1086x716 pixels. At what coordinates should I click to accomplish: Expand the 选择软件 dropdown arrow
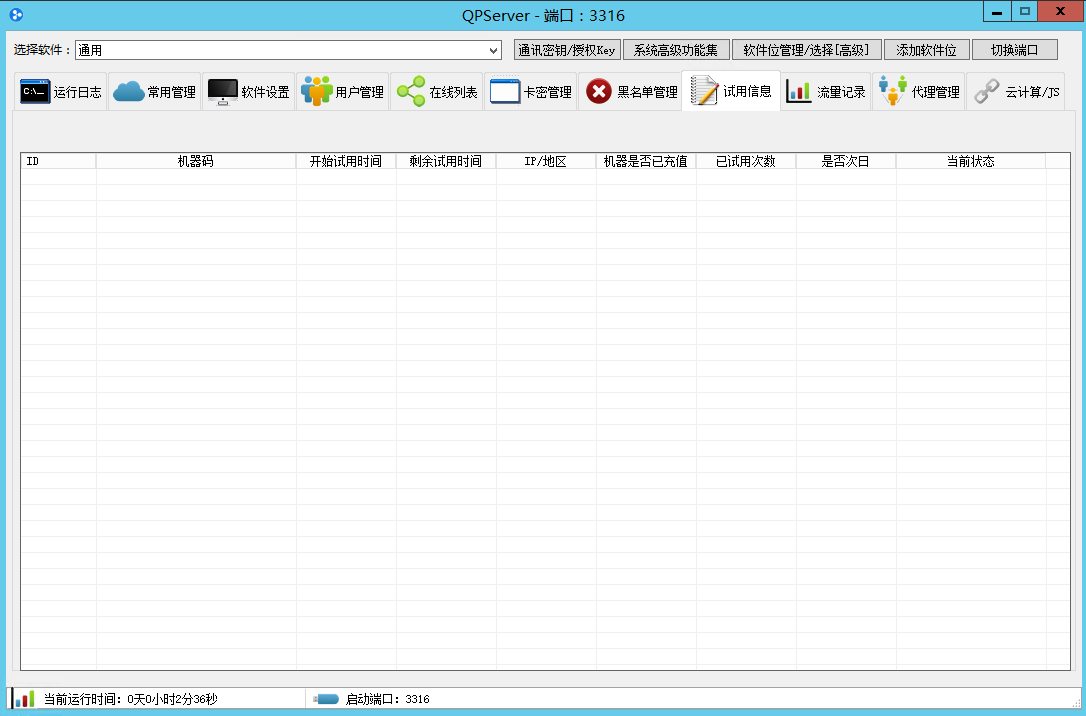pyautogui.click(x=494, y=50)
